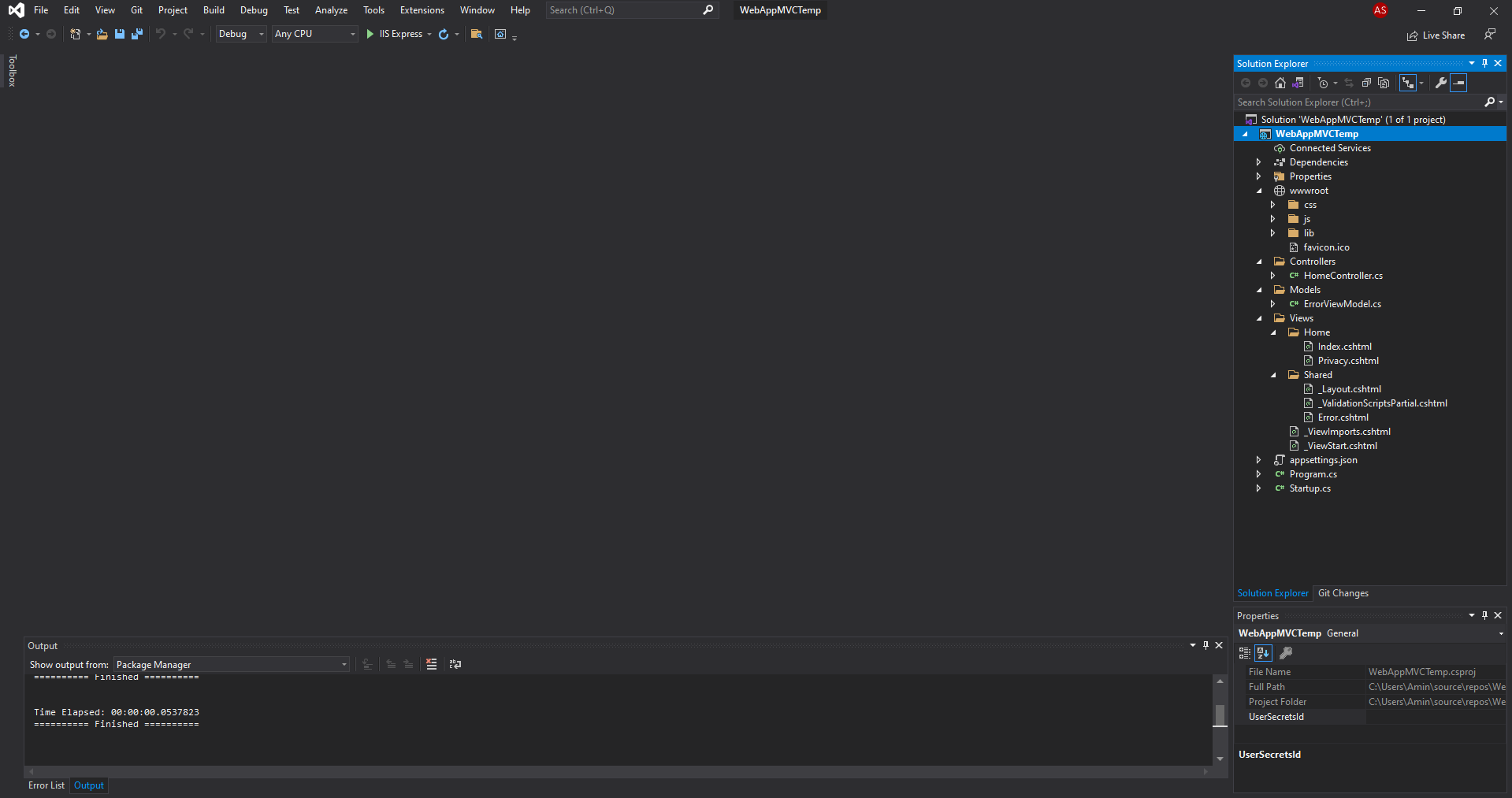
Task: Toggle Categorized view in Properties panel
Action: tap(1245, 652)
